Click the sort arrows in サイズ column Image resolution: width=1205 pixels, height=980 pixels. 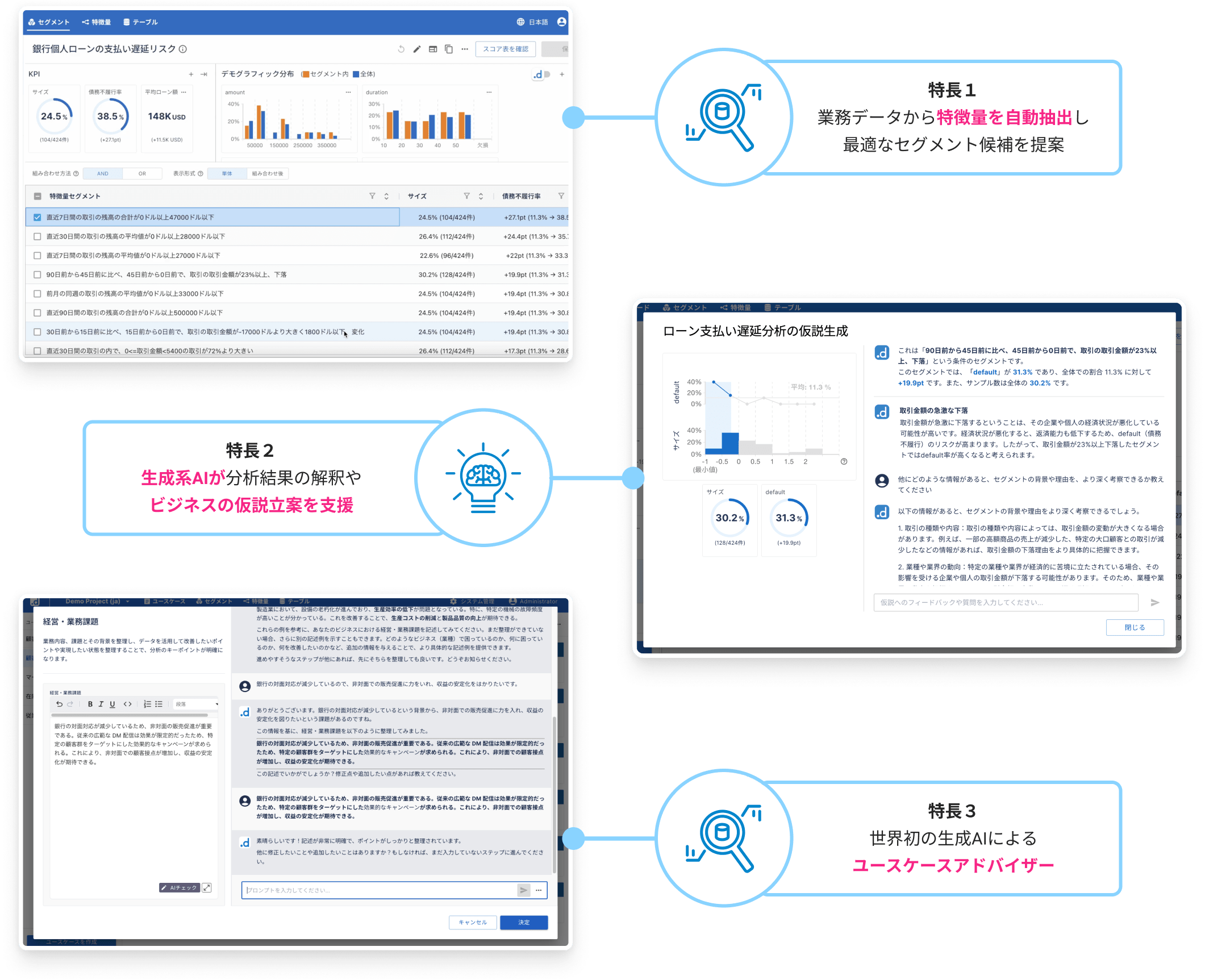[x=481, y=197]
